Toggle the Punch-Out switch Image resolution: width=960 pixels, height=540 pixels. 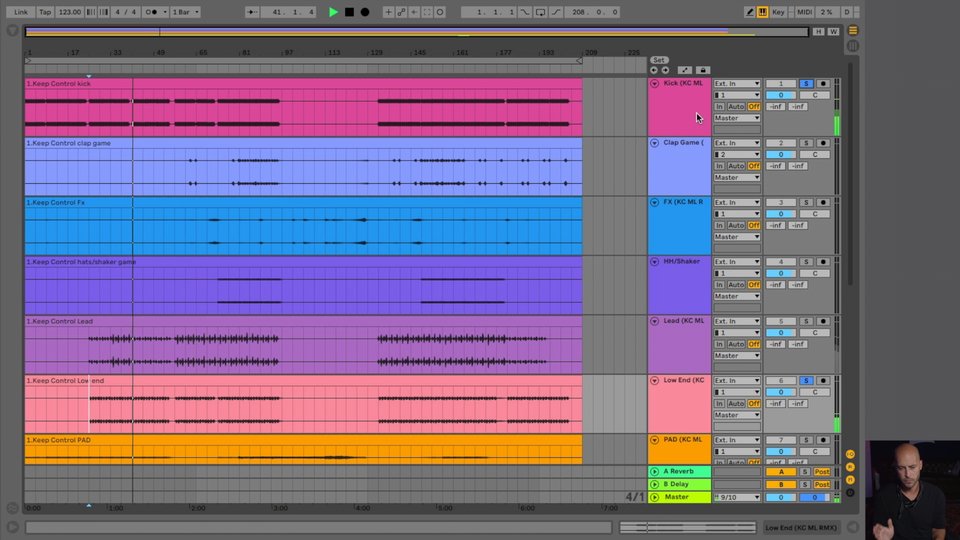click(x=556, y=12)
